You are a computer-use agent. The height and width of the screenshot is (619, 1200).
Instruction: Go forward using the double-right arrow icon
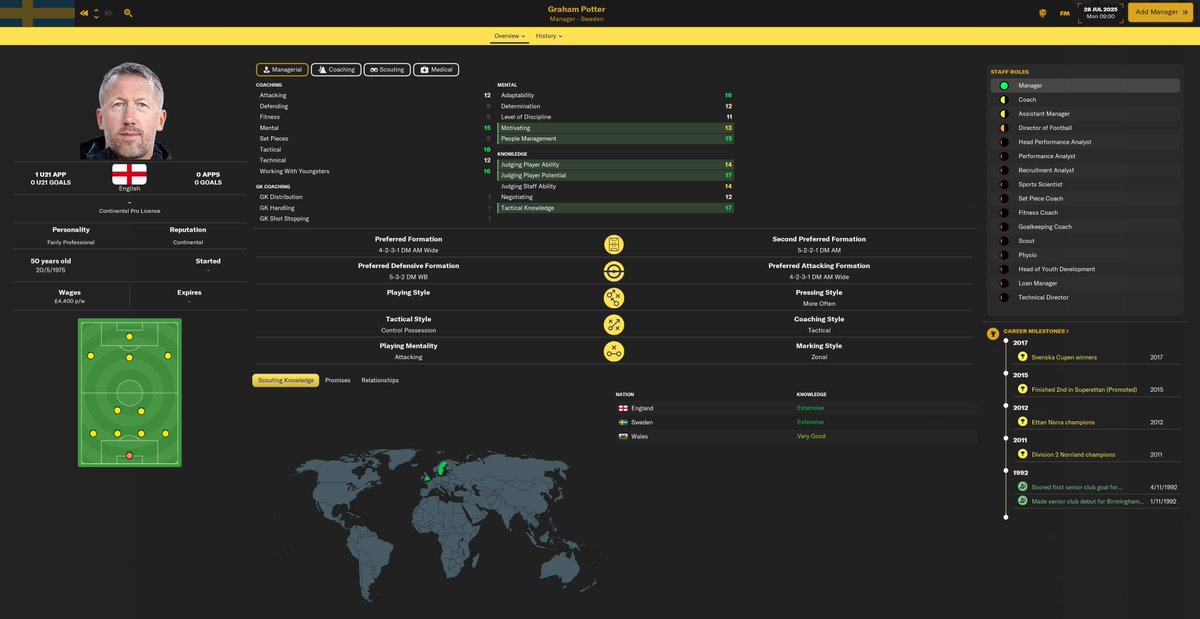[108, 13]
